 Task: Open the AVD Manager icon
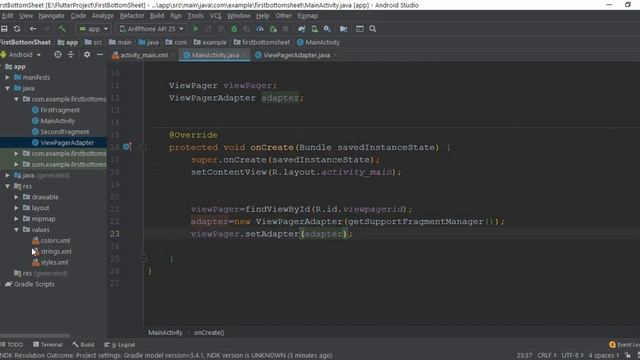pyautogui.click(x=315, y=29)
